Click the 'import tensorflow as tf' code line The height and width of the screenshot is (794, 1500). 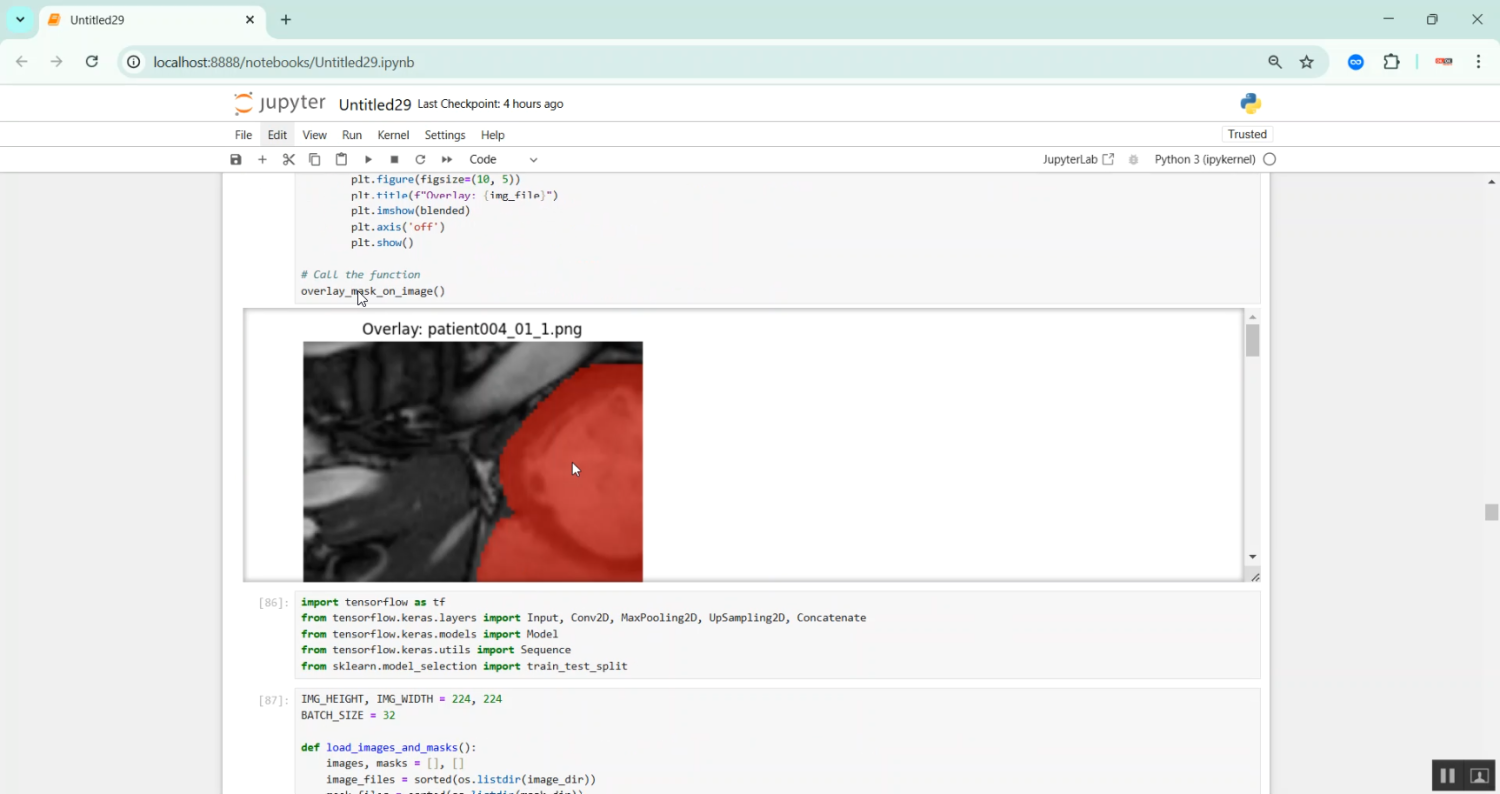[373, 602]
